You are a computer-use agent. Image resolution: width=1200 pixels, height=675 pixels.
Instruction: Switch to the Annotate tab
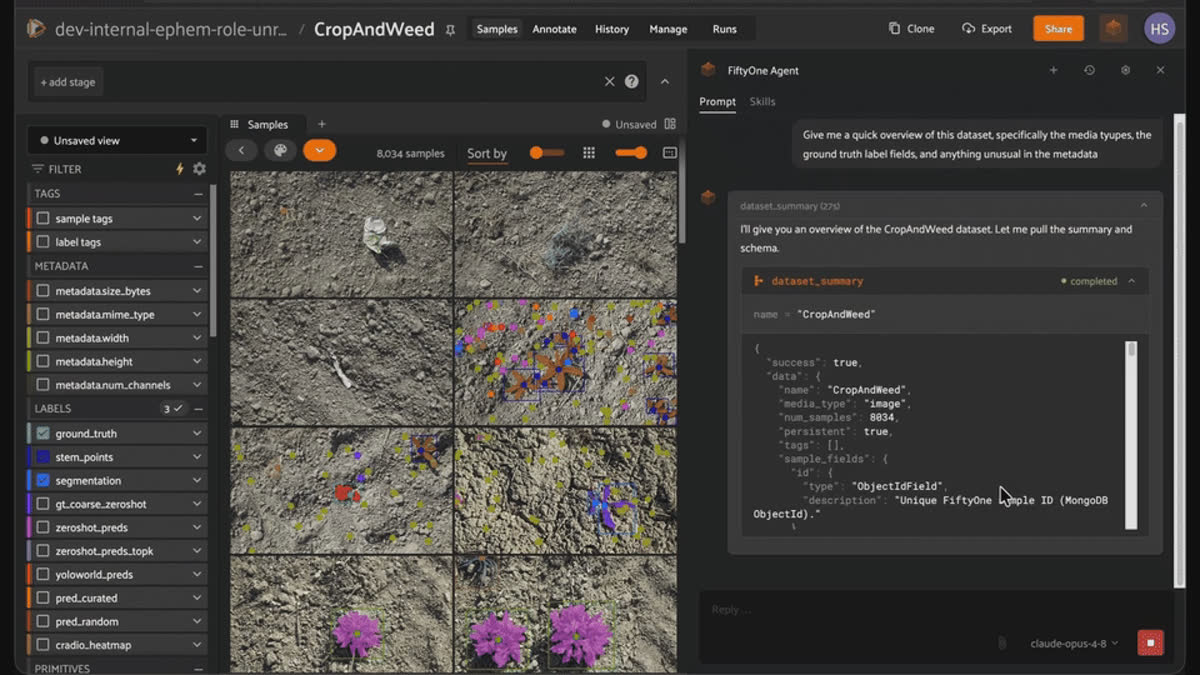tap(554, 29)
